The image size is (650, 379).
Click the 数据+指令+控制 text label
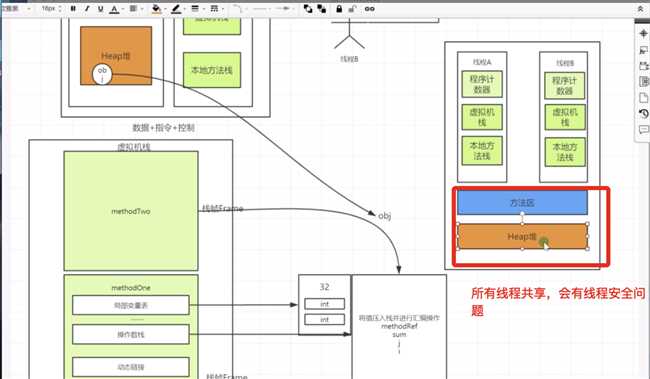pyautogui.click(x=163, y=128)
